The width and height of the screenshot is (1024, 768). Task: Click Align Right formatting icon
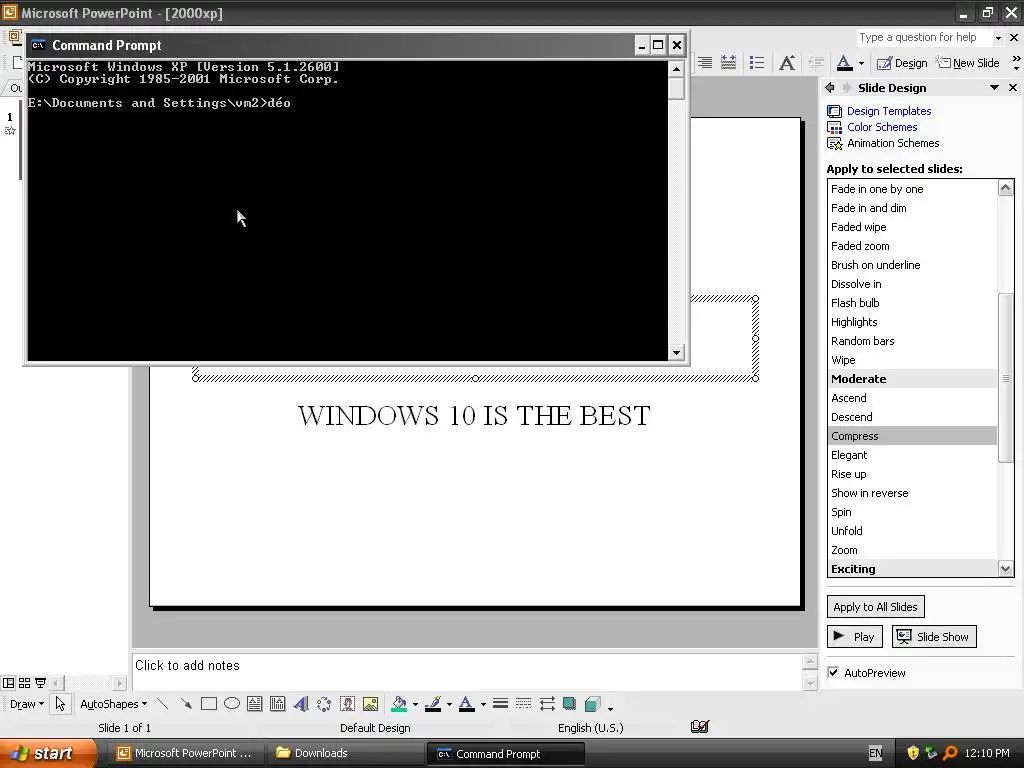pos(705,63)
